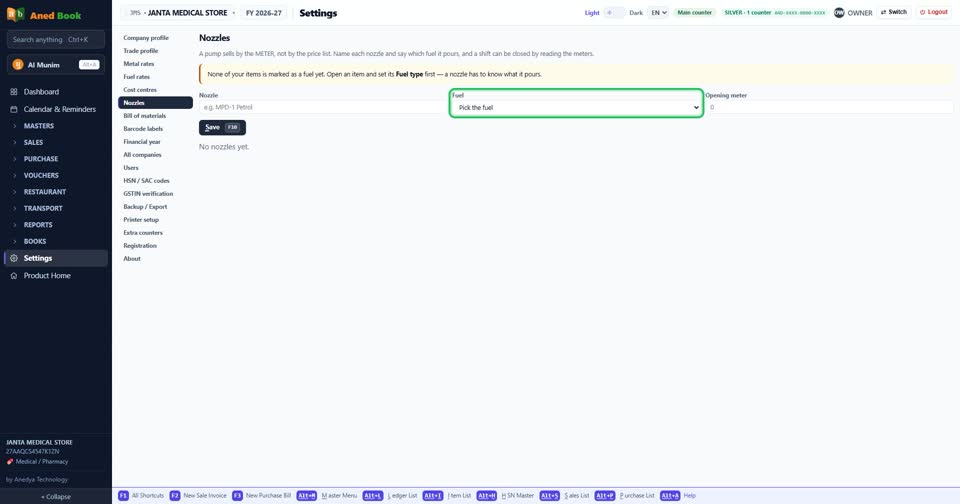Open the About settings page
The image size is (960, 504).
(x=155, y=258)
